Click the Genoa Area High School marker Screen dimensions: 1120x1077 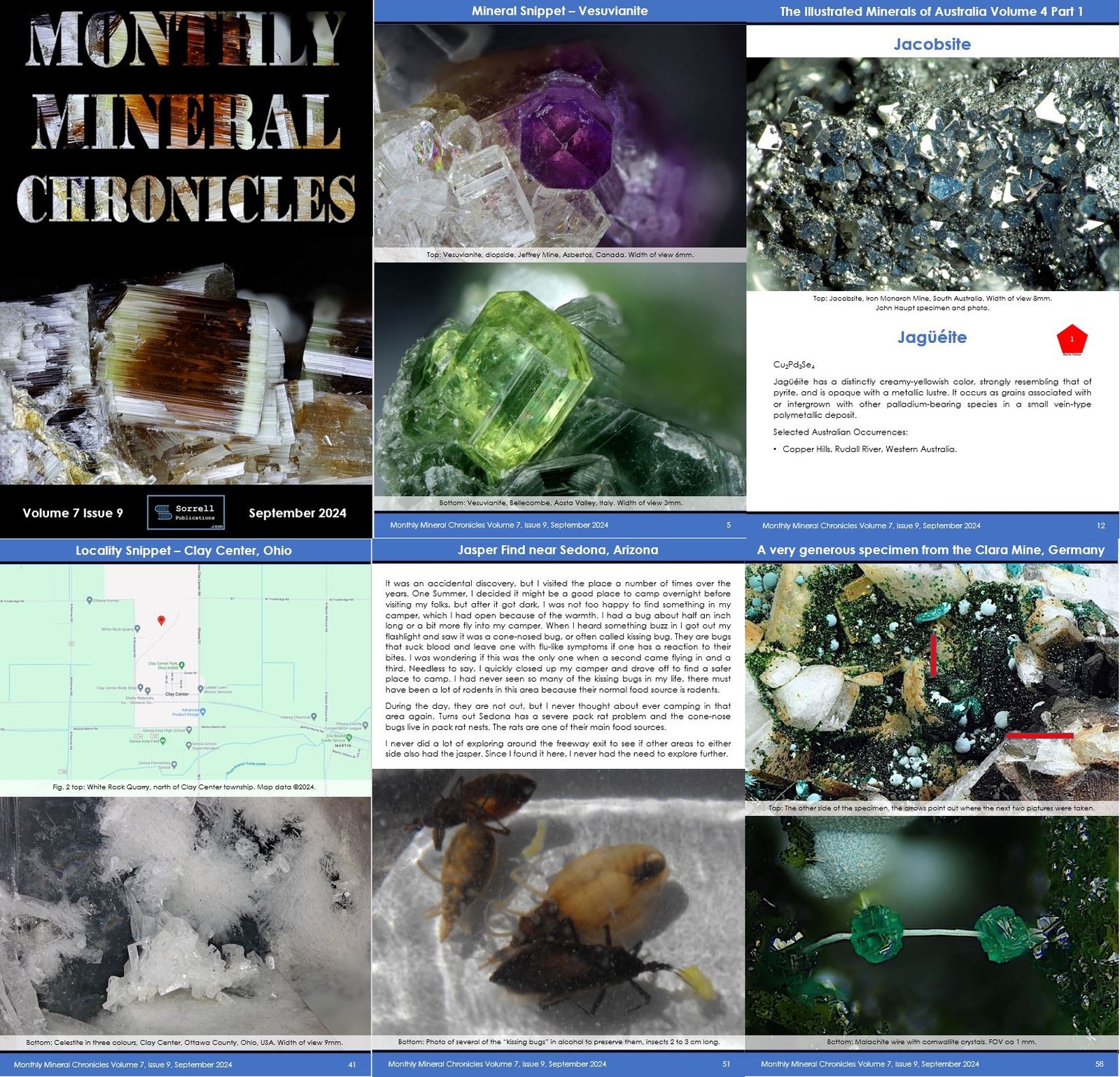pyautogui.click(x=188, y=731)
